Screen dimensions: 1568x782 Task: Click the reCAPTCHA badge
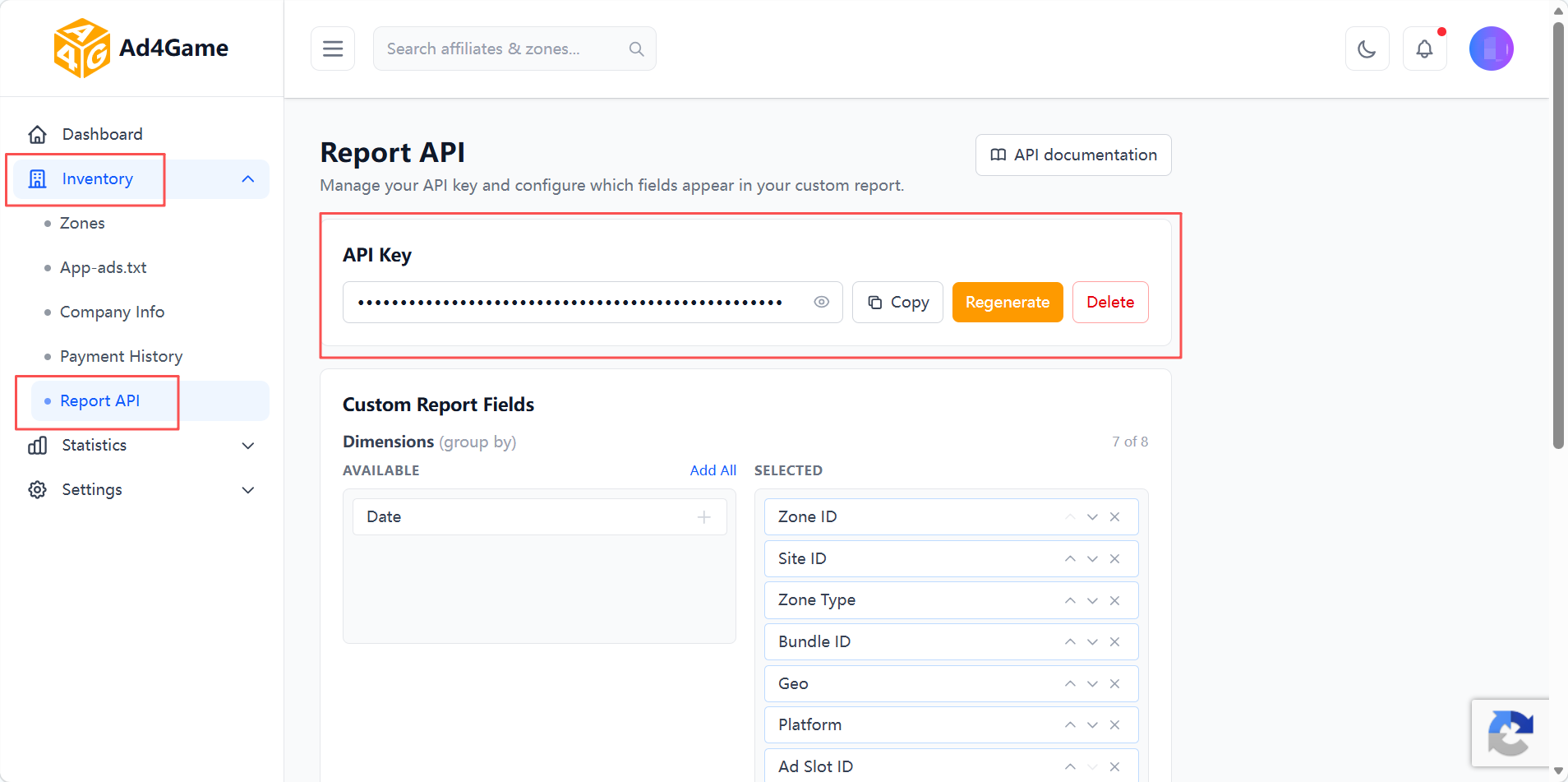[1510, 733]
